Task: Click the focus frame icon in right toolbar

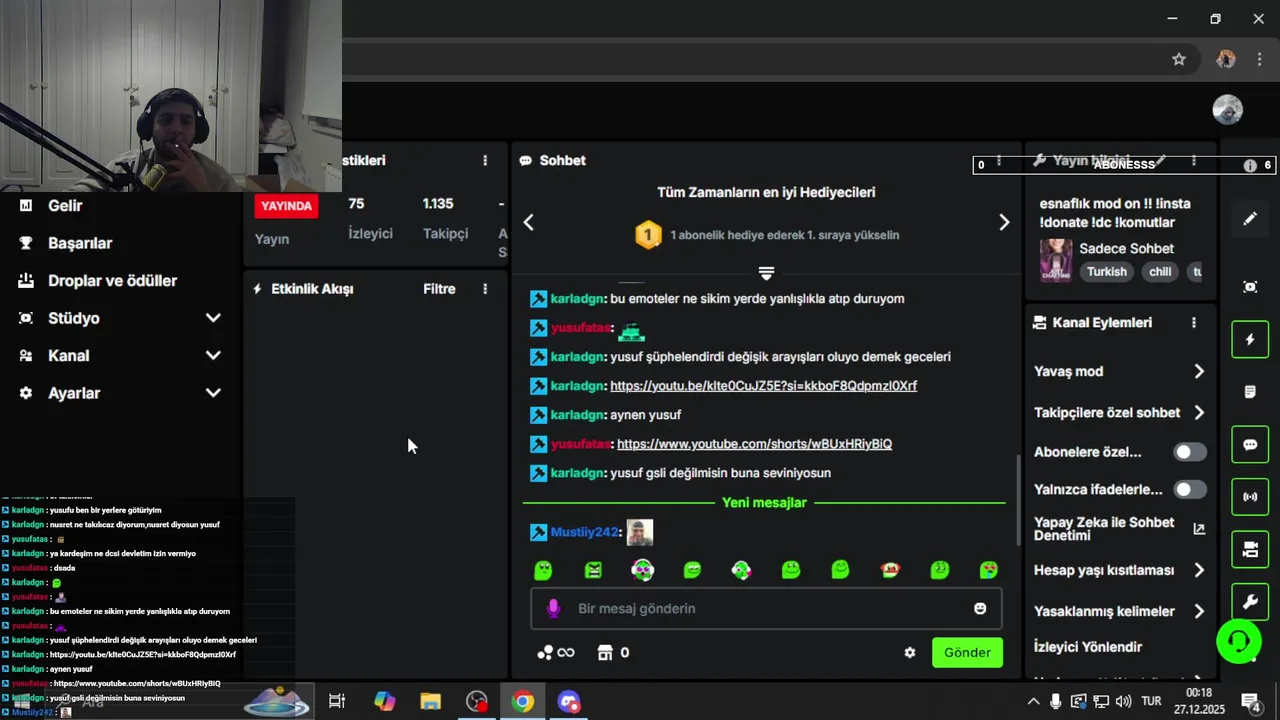Action: click(1250, 287)
